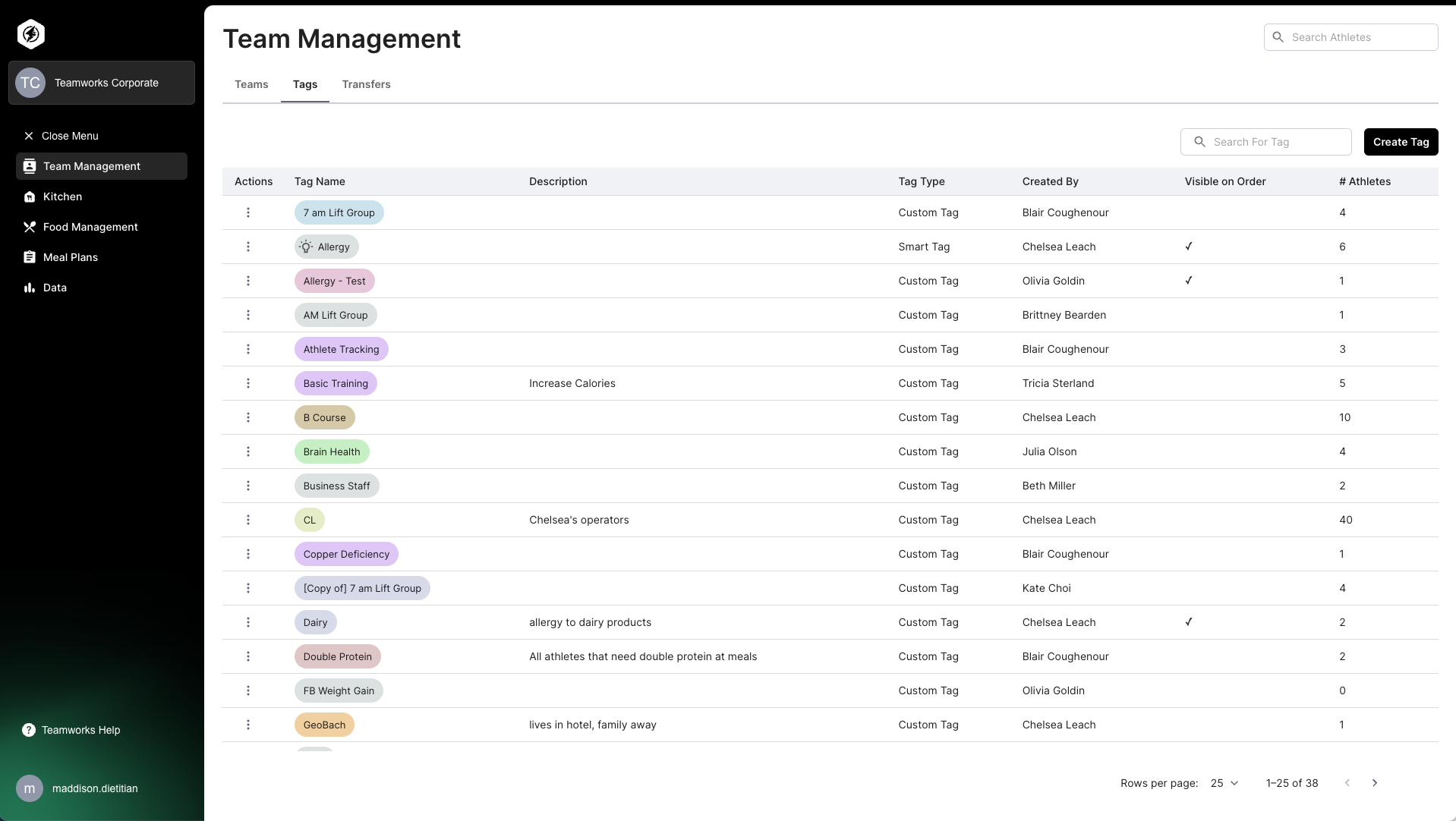Click the smart tag lightbulb on Allergy
This screenshot has height=821, width=1456.
pos(305,247)
